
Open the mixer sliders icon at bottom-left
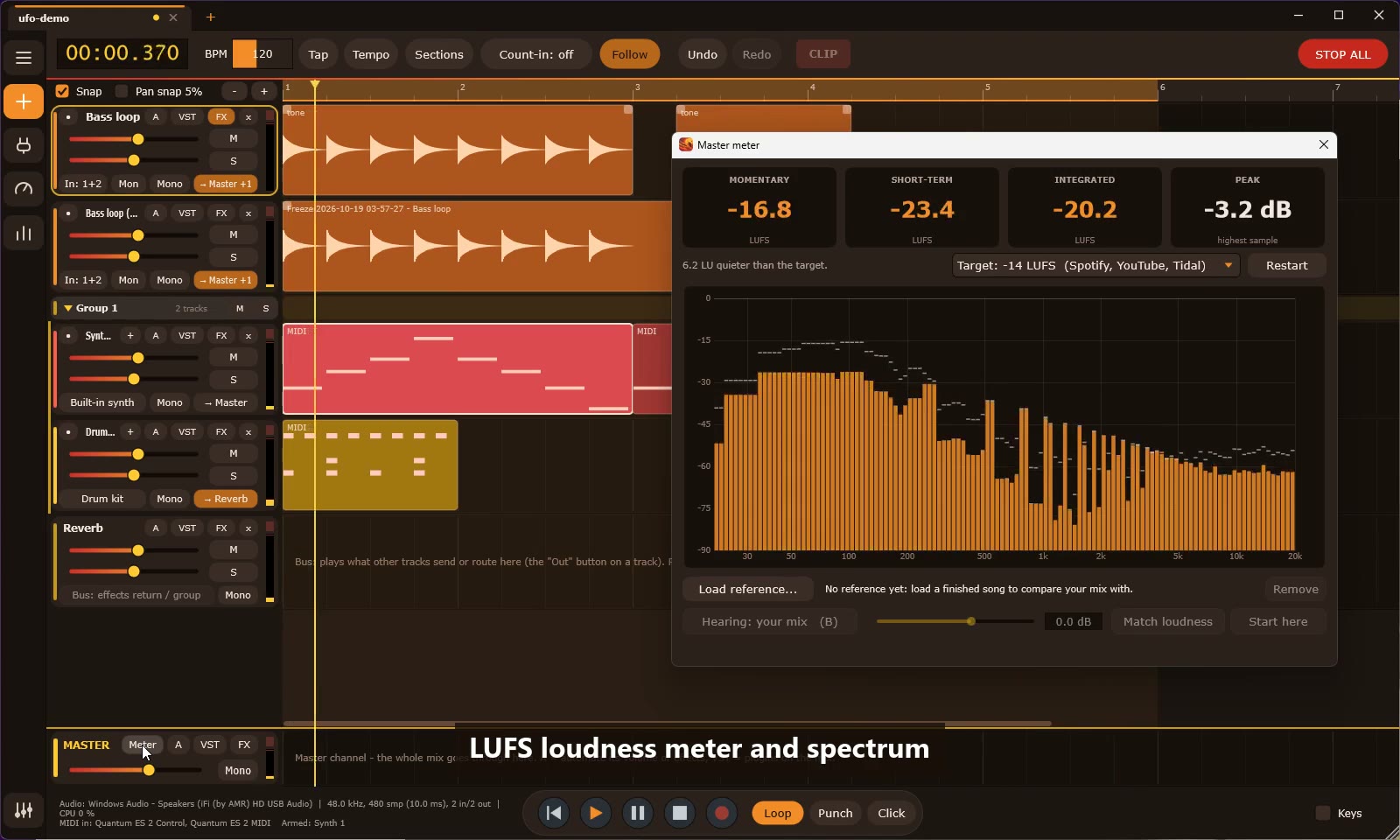[24, 810]
